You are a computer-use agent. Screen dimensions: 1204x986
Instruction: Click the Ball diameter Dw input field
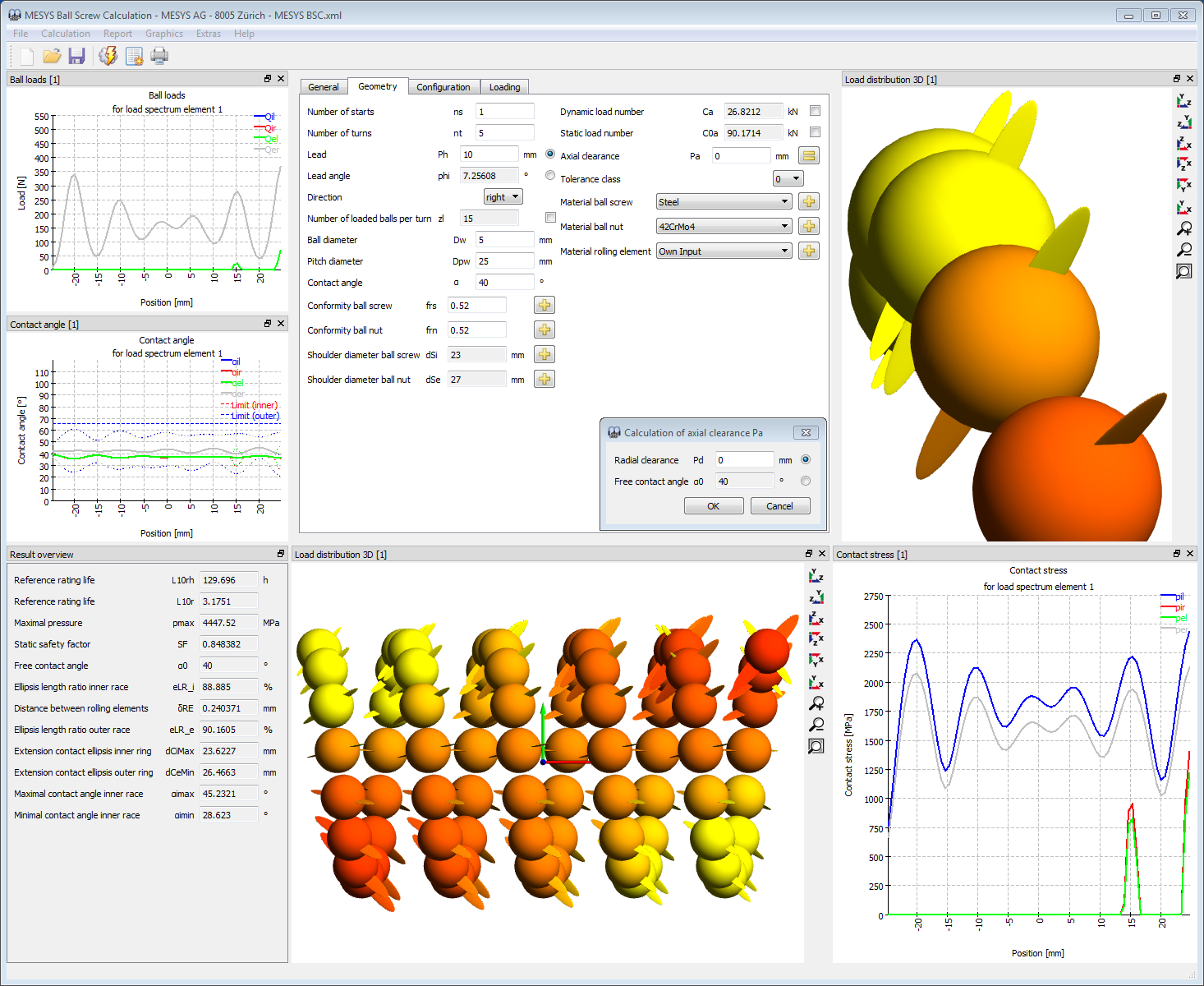[504, 240]
